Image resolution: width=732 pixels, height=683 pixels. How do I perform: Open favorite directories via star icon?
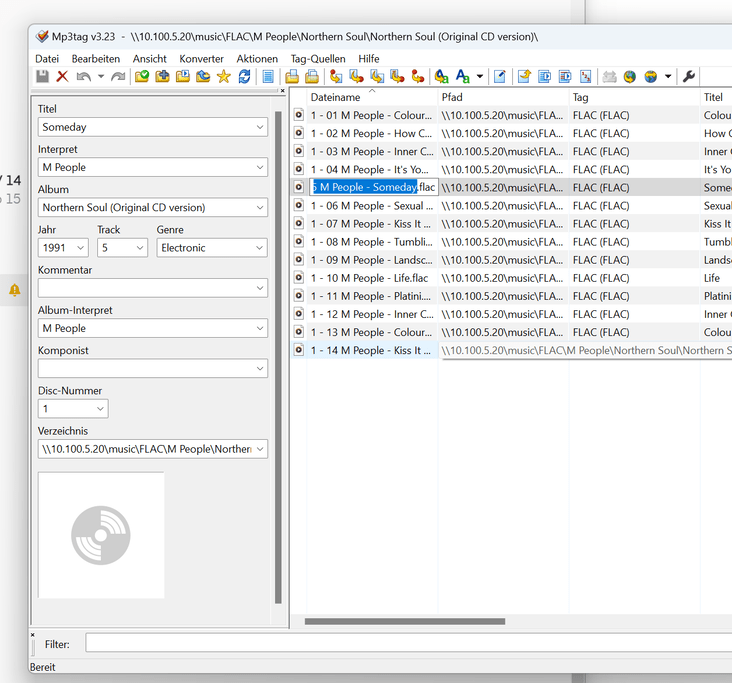[x=224, y=76]
